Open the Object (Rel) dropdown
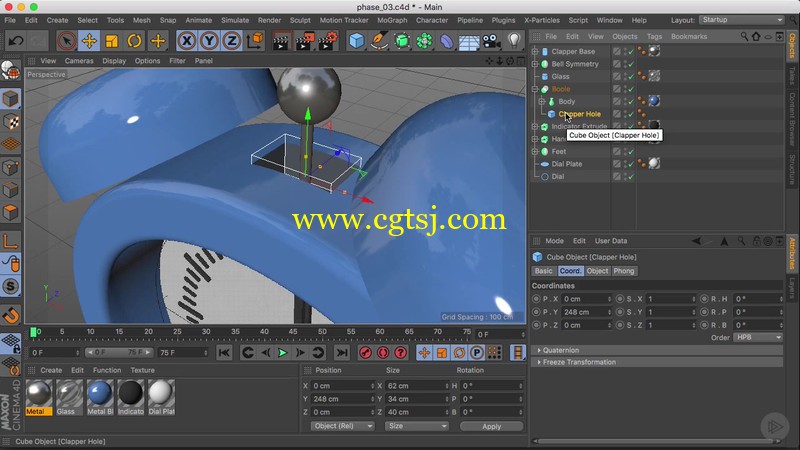 342,426
